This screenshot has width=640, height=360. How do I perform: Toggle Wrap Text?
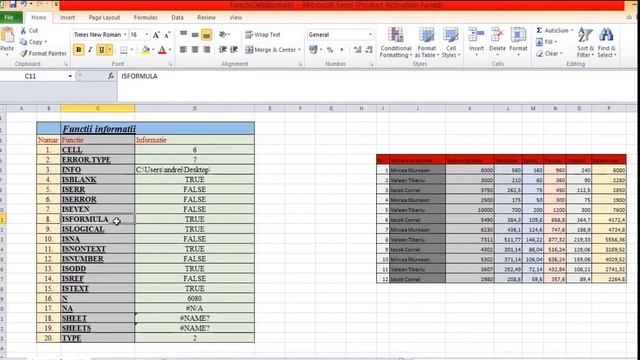coord(262,35)
